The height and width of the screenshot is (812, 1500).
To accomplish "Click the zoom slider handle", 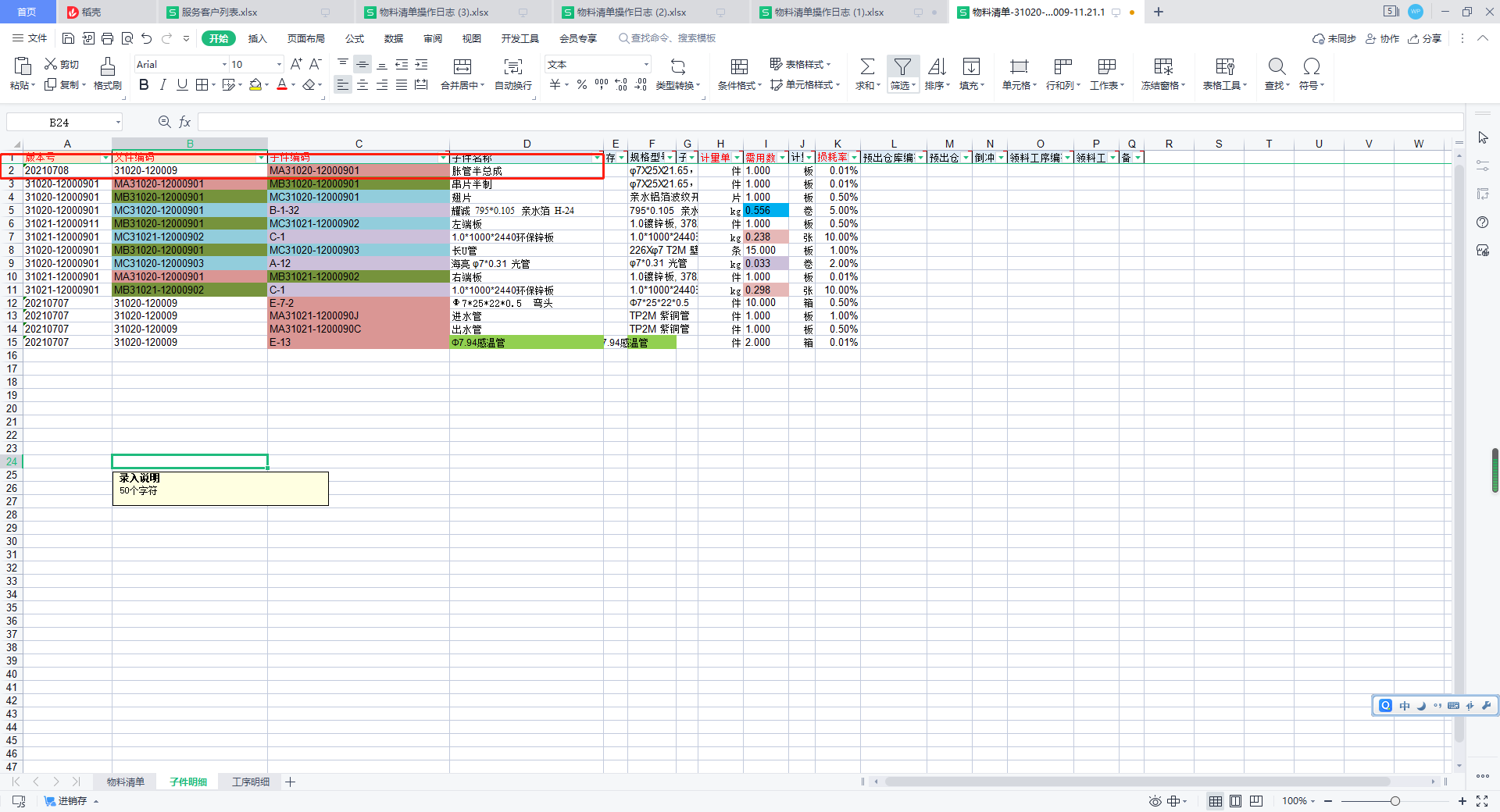I will point(1395,801).
